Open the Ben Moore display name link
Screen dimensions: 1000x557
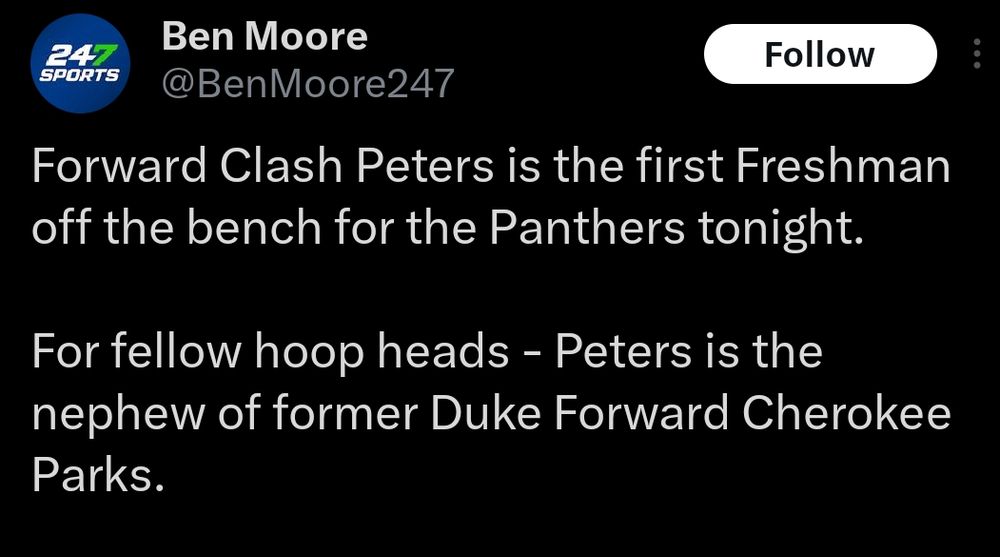pos(265,36)
